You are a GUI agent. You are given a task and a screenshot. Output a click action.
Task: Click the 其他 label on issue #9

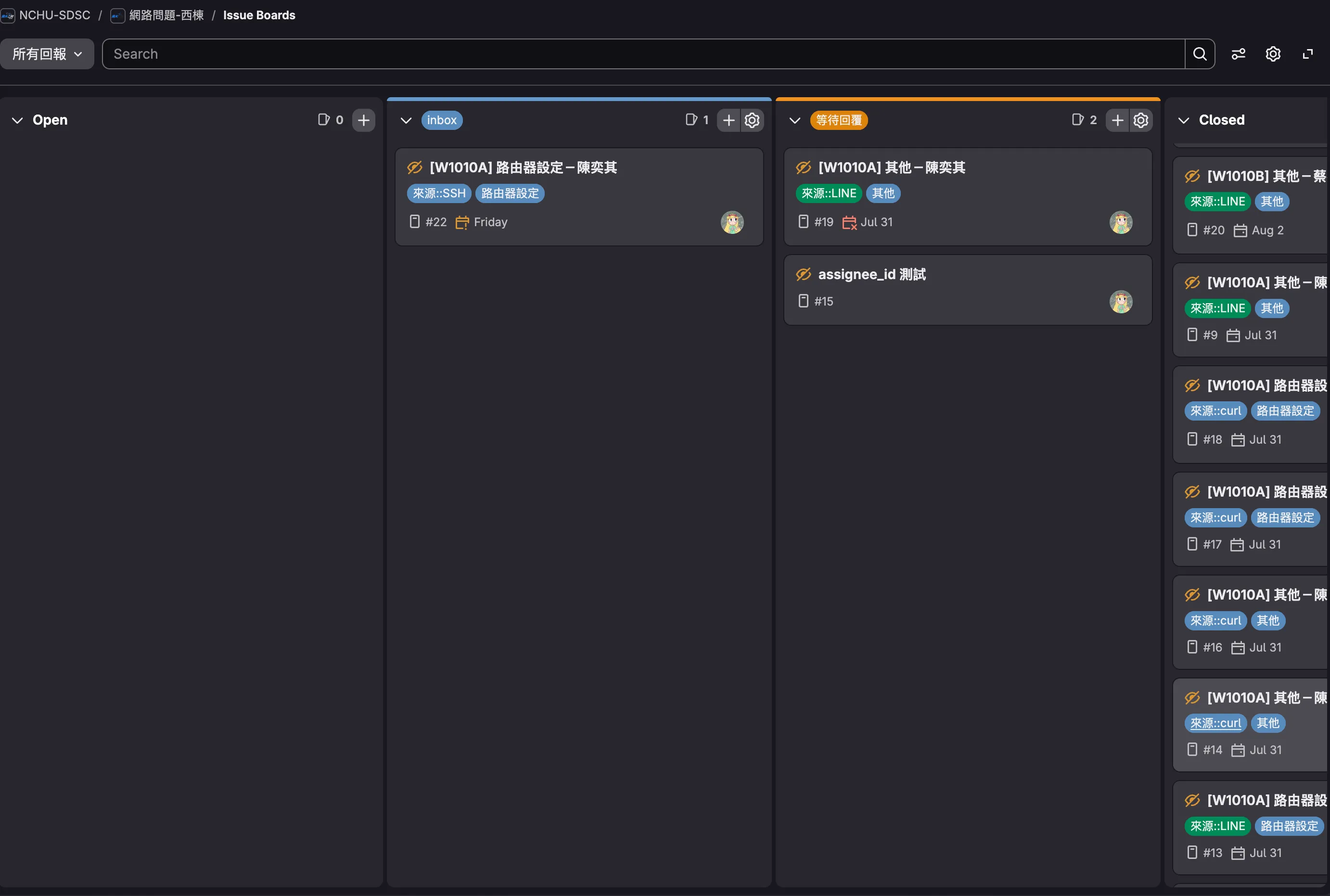tap(1272, 308)
